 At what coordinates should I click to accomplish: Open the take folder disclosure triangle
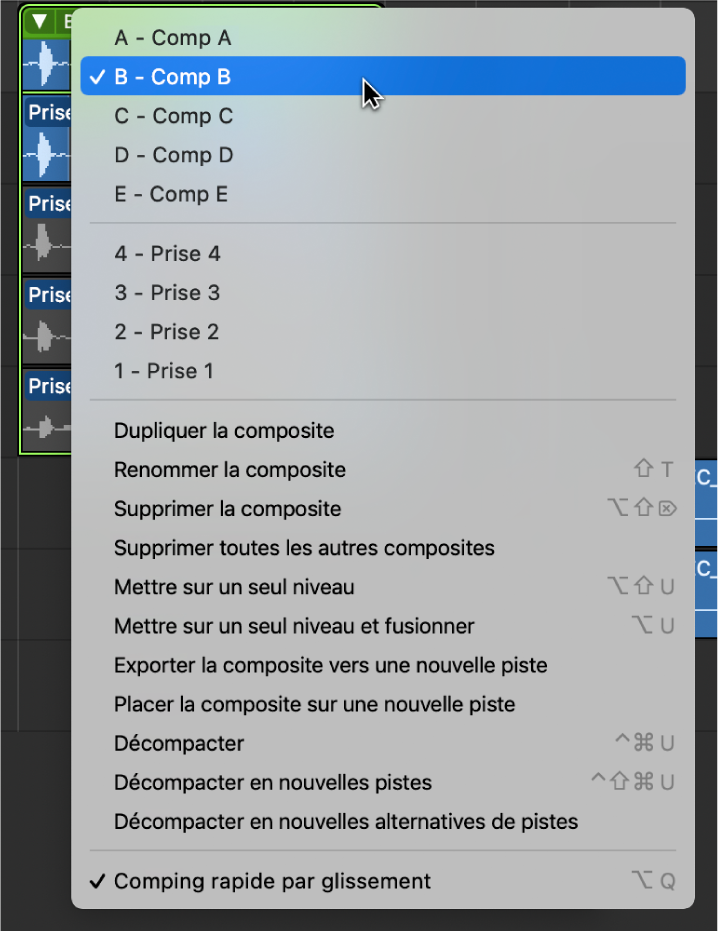[37, 20]
